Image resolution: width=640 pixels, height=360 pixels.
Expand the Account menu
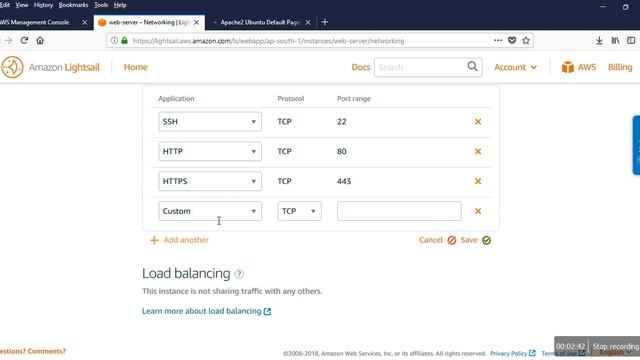coord(515,67)
